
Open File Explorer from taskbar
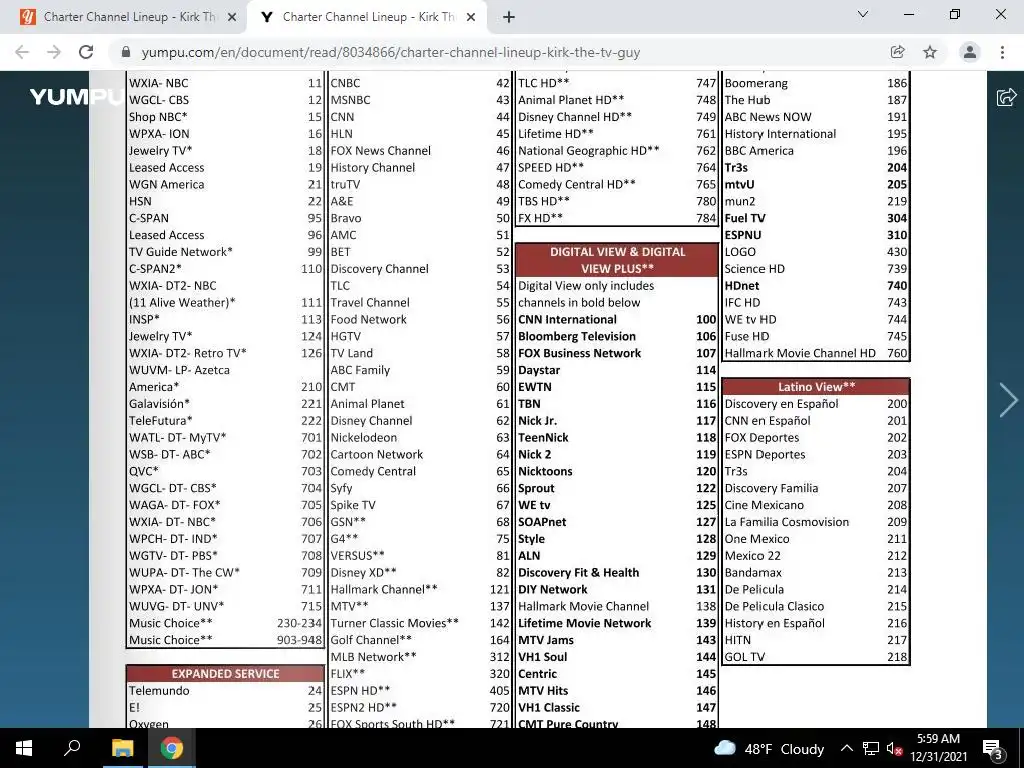tap(122, 748)
